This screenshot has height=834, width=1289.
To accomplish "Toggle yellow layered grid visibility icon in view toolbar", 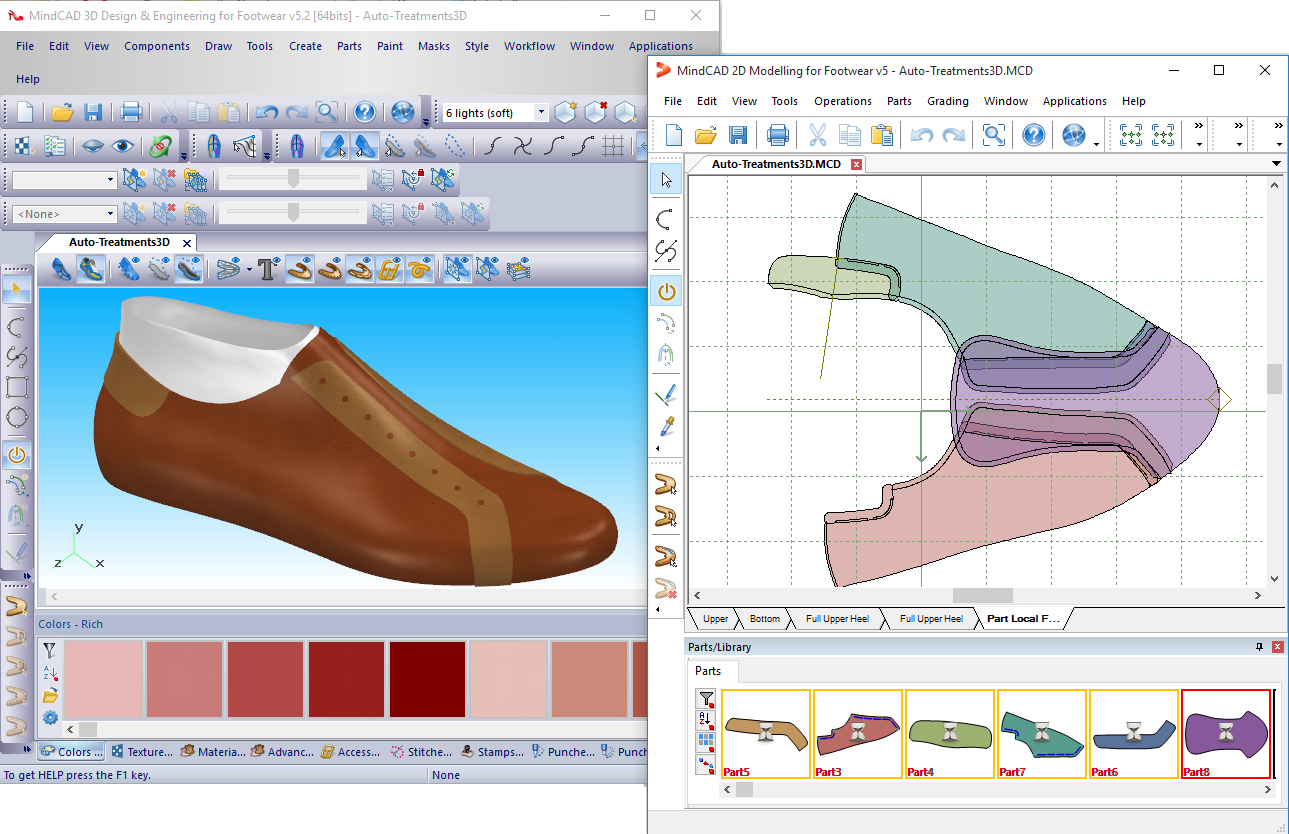I will tap(518, 268).
